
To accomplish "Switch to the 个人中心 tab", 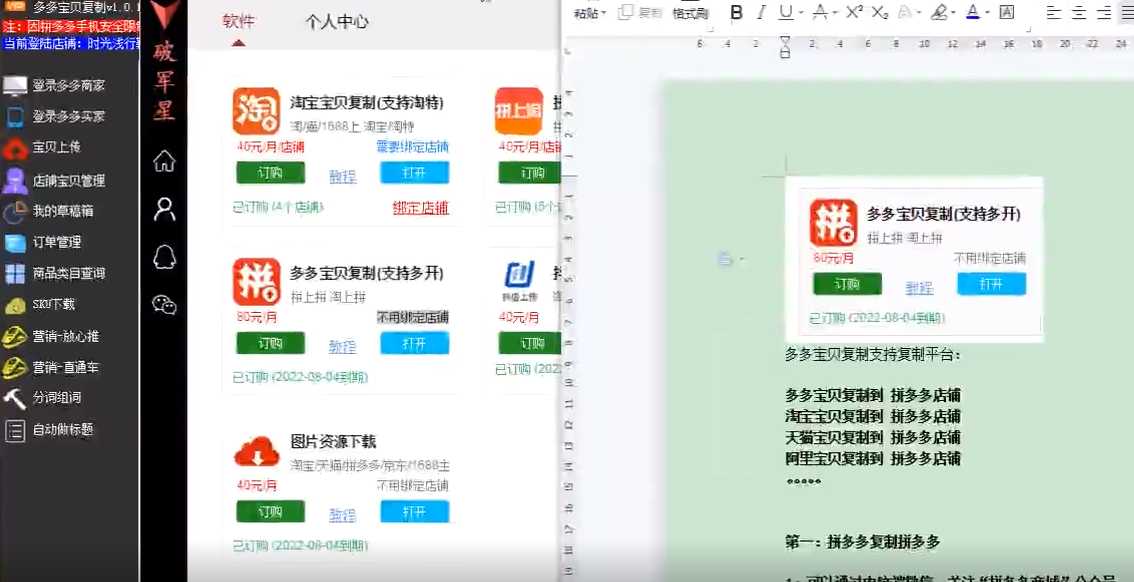I will 337,22.
